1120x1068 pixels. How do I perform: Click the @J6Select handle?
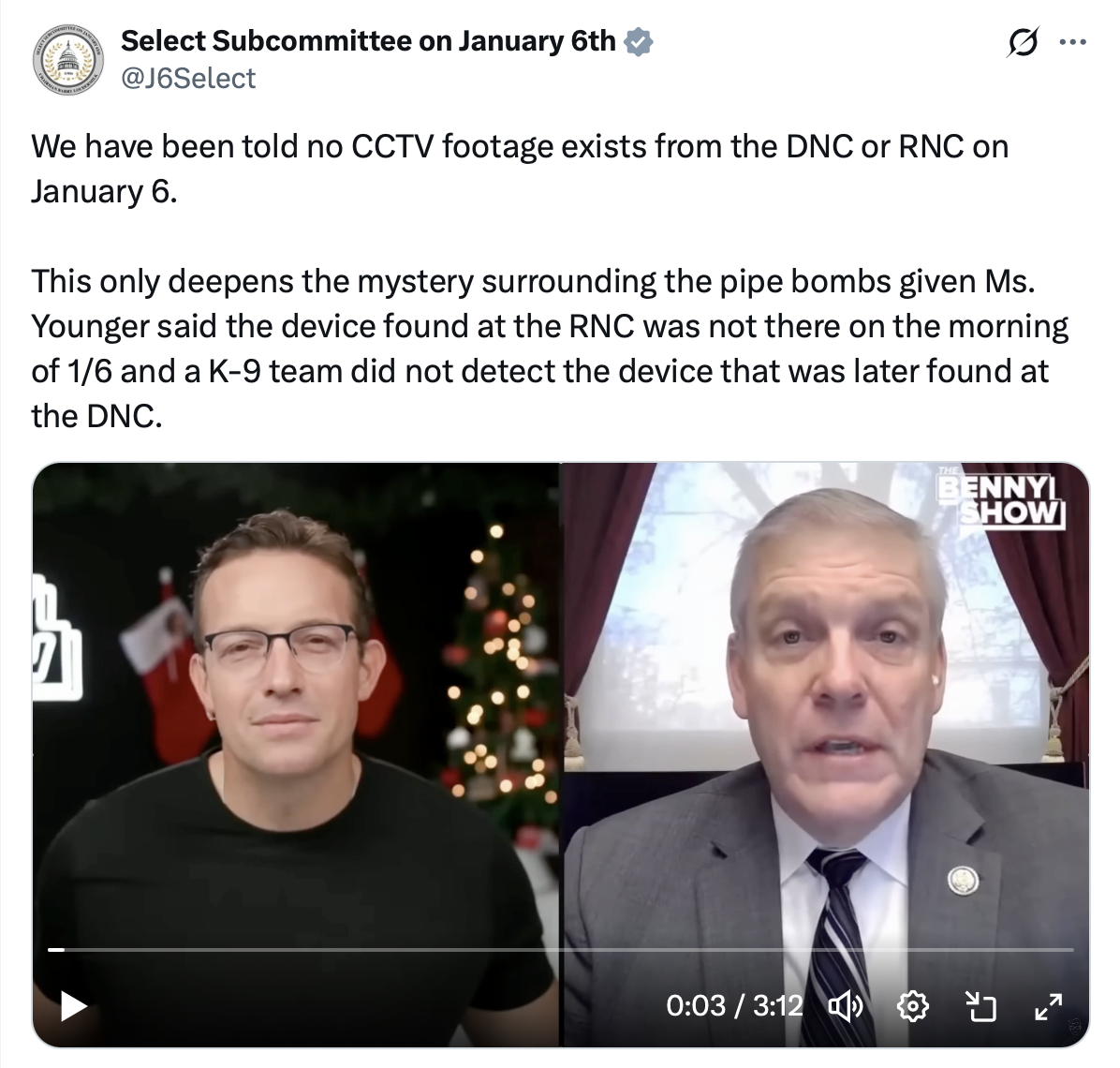[188, 78]
